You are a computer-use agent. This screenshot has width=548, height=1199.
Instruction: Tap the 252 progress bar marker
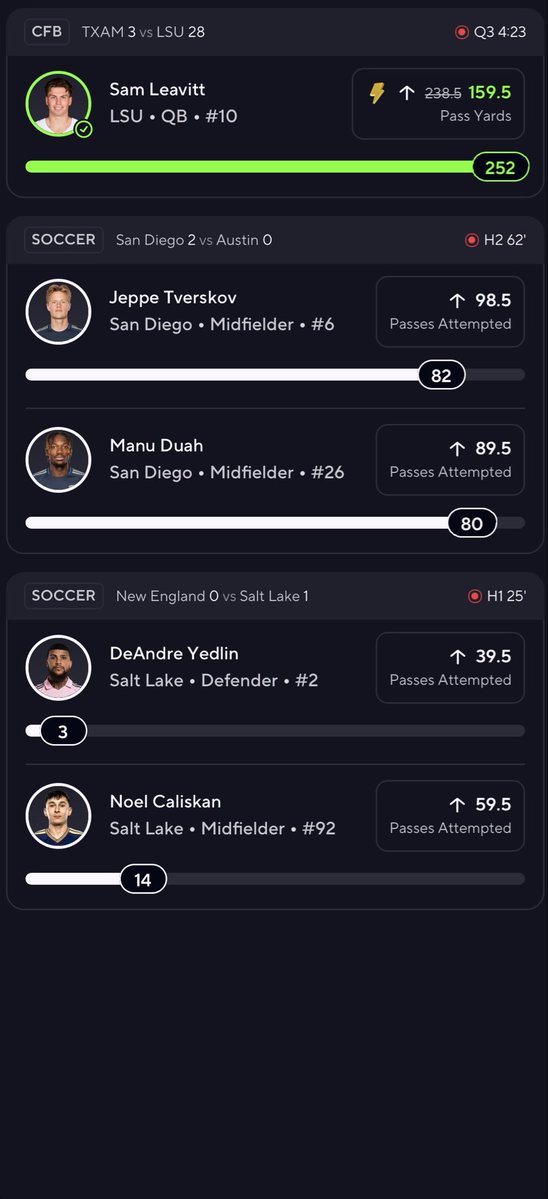click(x=500, y=167)
